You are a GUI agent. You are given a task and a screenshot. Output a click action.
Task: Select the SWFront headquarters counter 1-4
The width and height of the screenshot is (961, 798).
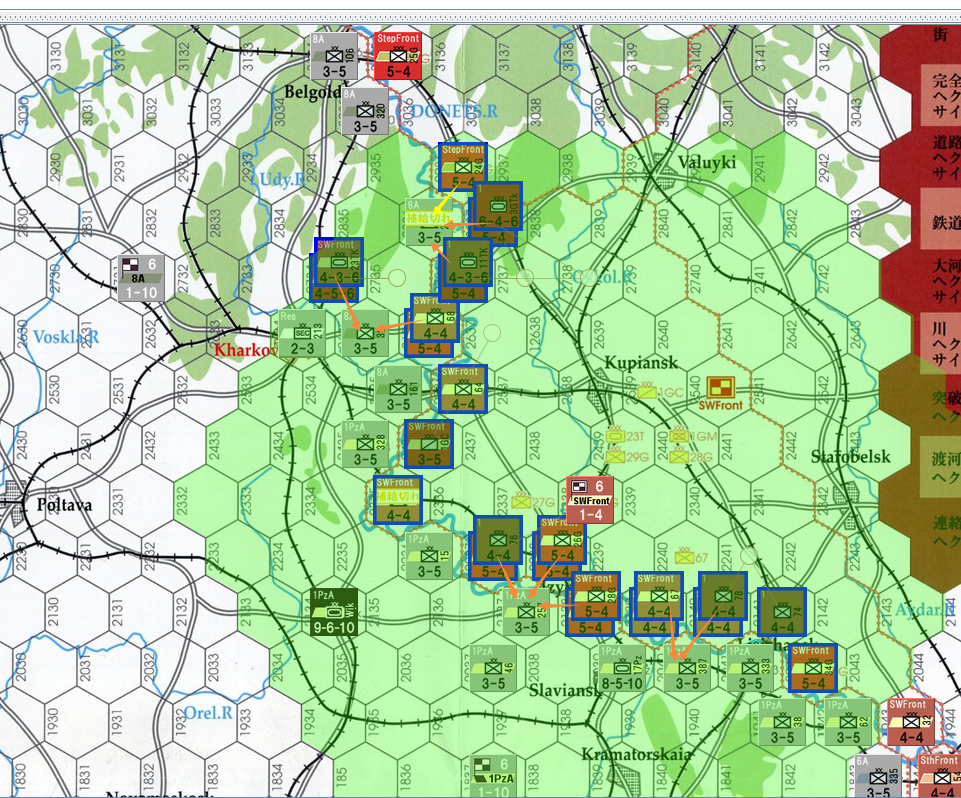(590, 500)
